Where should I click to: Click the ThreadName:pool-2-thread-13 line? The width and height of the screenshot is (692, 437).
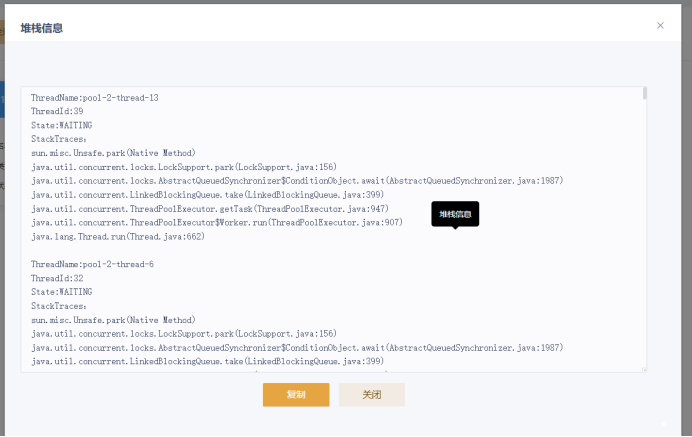[94, 98]
